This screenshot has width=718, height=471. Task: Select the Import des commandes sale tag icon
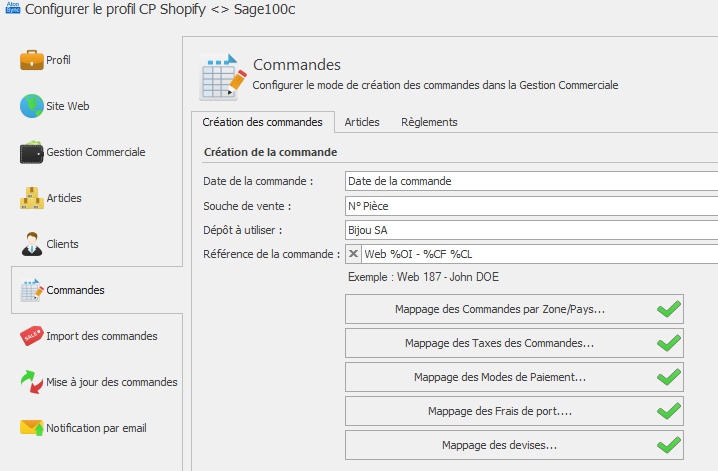tap(32, 336)
